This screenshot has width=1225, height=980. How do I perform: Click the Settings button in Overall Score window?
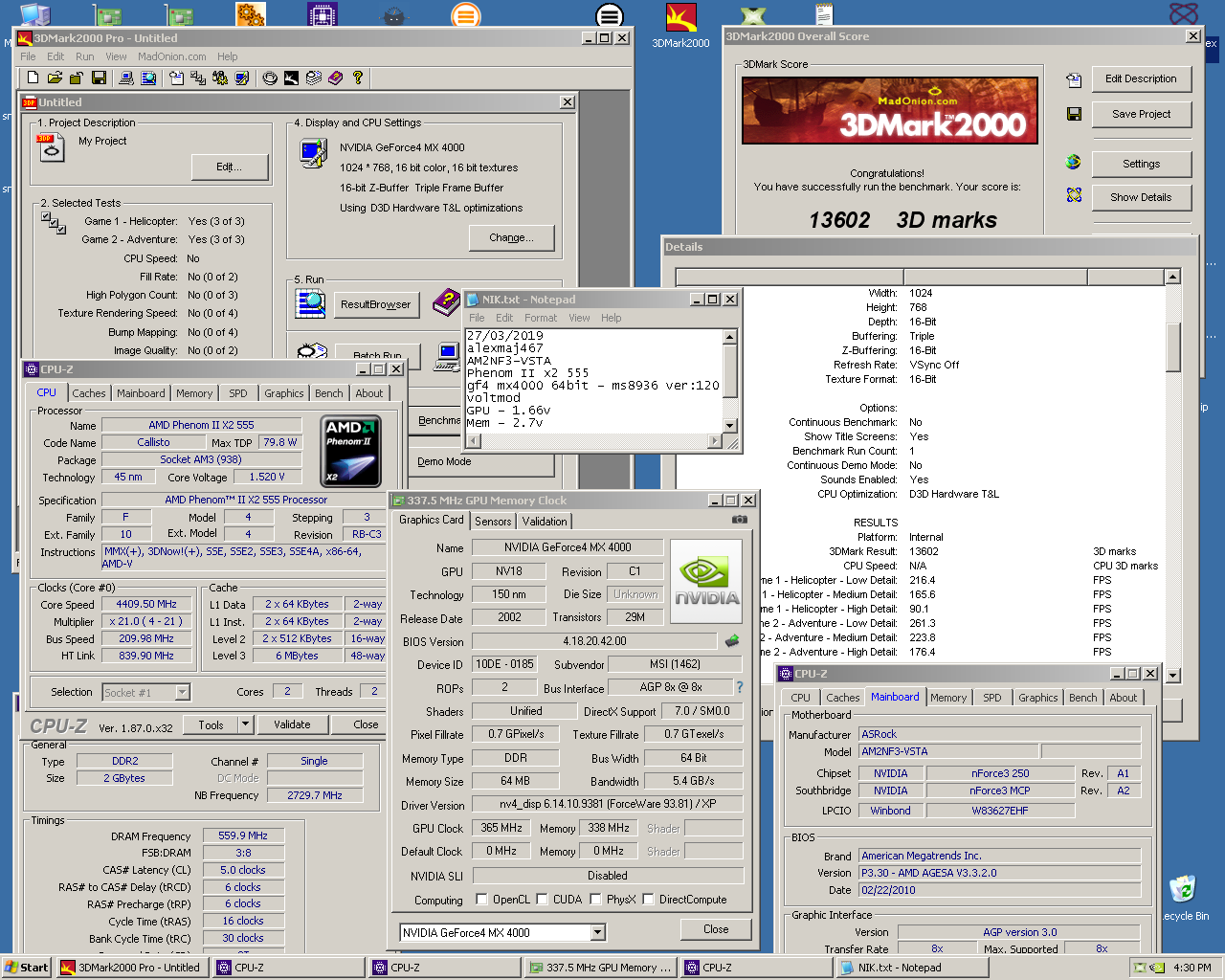[1142, 164]
